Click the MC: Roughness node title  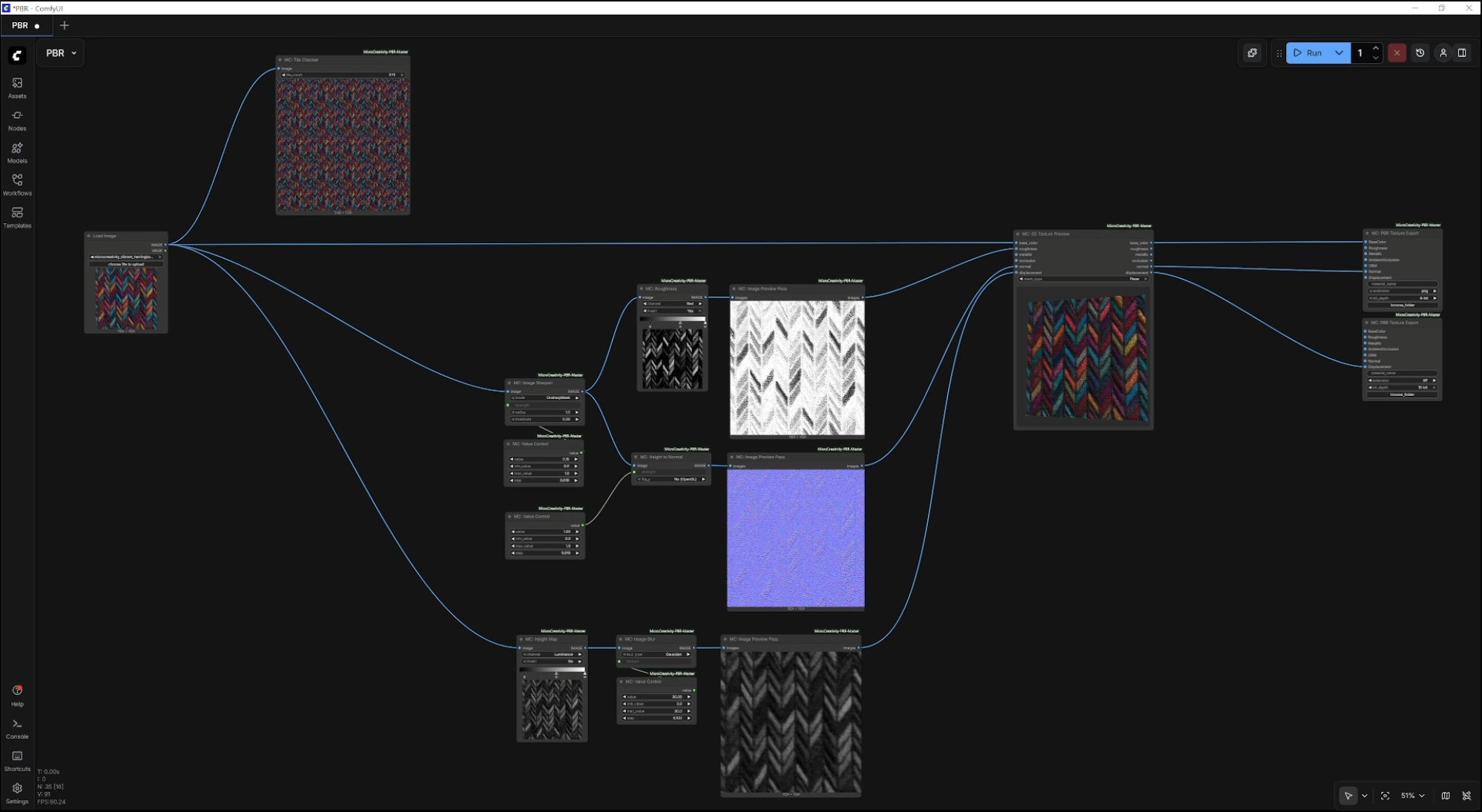point(661,289)
